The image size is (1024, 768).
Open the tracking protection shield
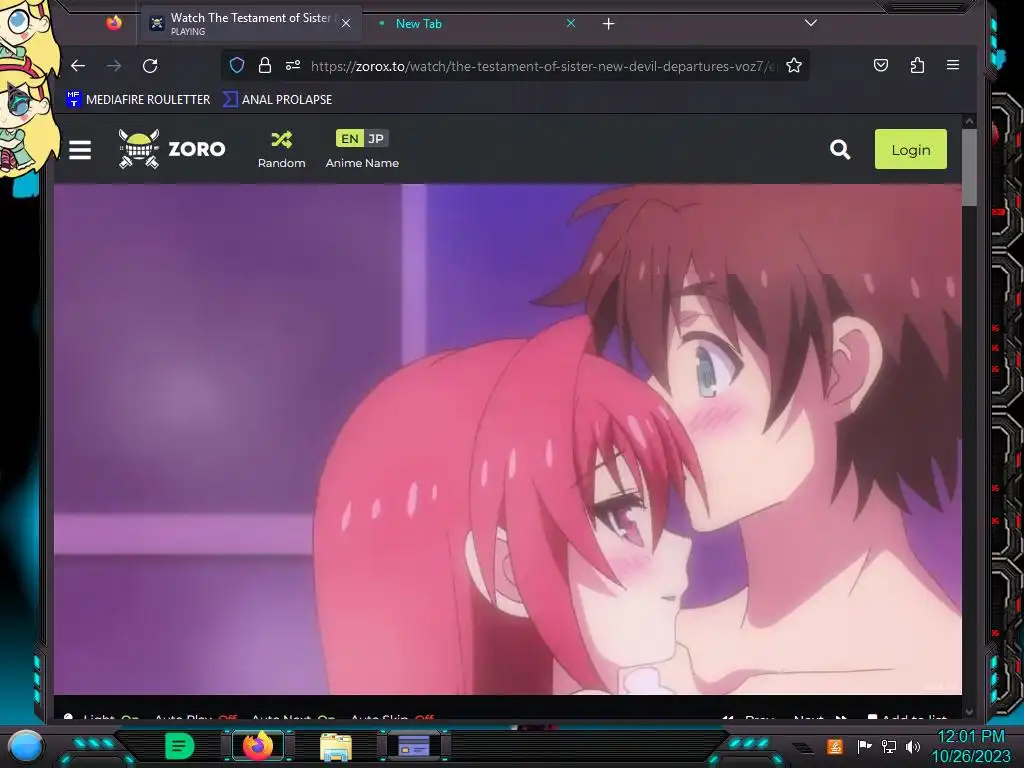(x=237, y=65)
